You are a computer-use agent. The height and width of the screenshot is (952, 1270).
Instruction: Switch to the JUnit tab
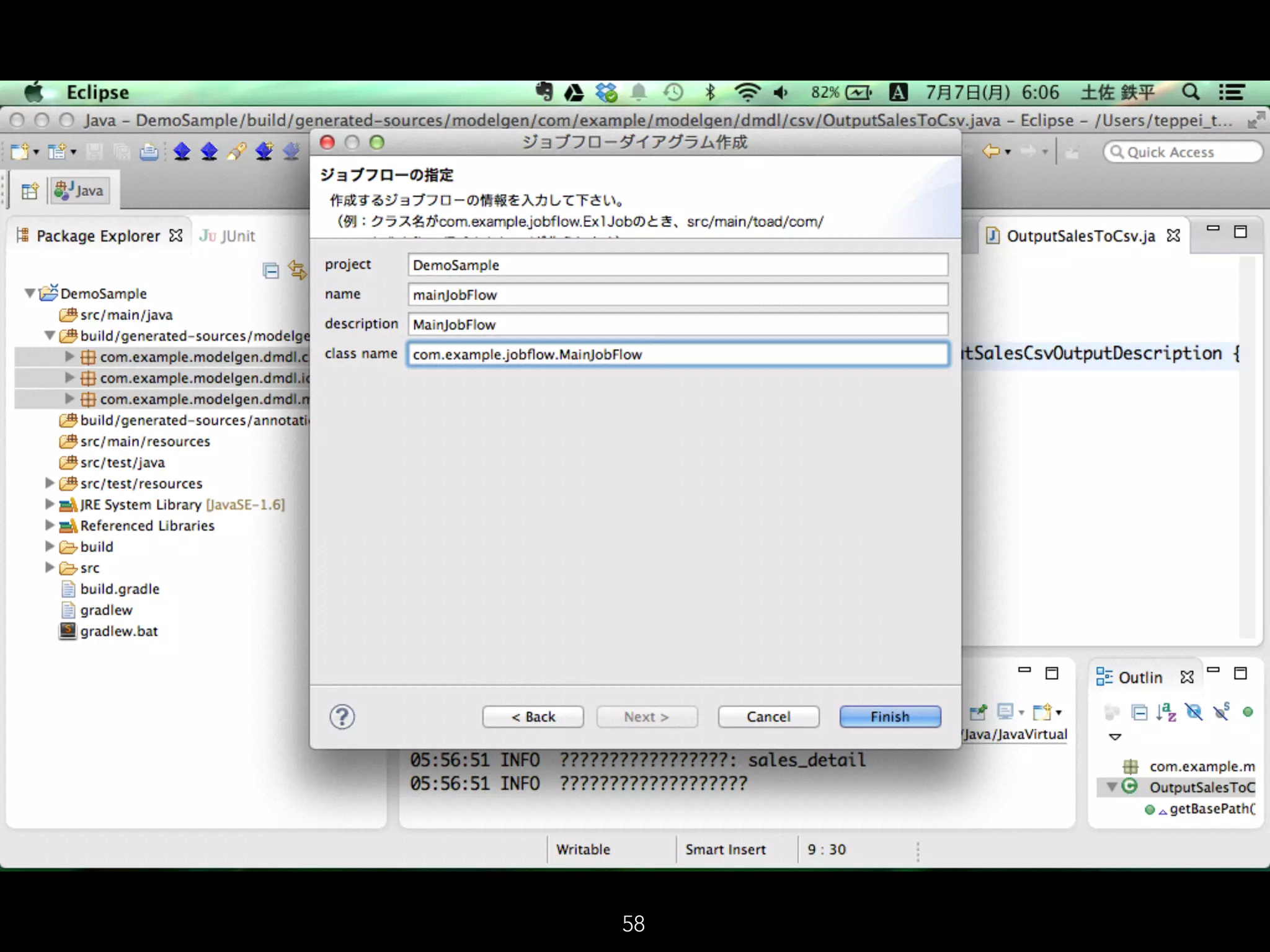[x=228, y=236]
